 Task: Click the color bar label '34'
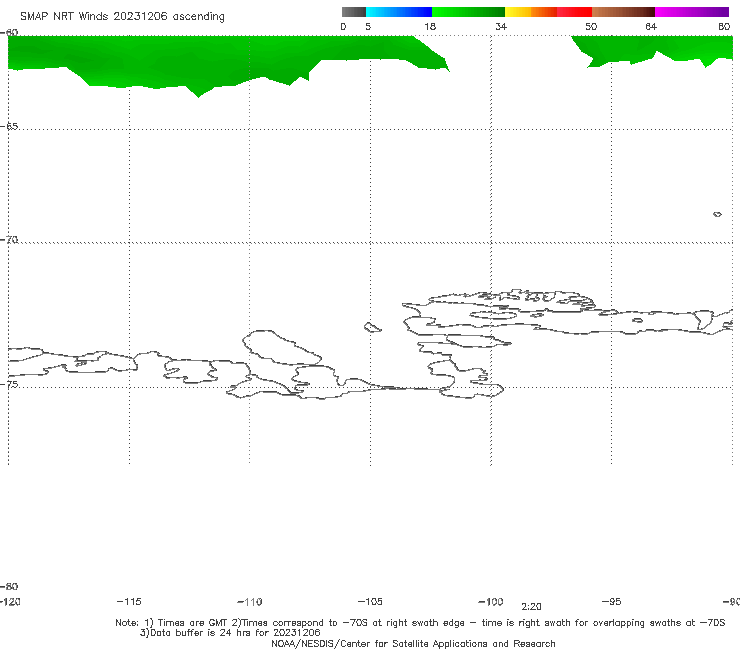pos(501,26)
